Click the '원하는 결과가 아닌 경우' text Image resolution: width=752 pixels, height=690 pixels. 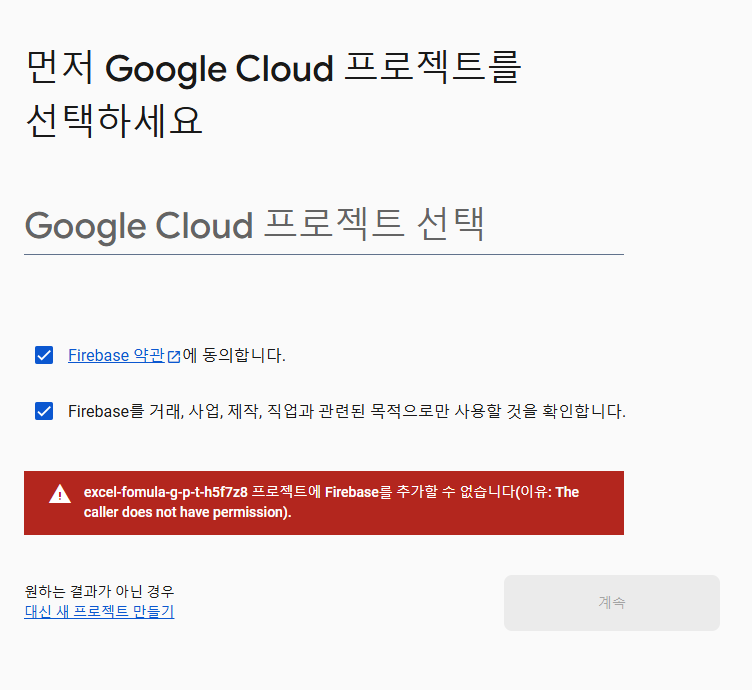tap(99, 591)
